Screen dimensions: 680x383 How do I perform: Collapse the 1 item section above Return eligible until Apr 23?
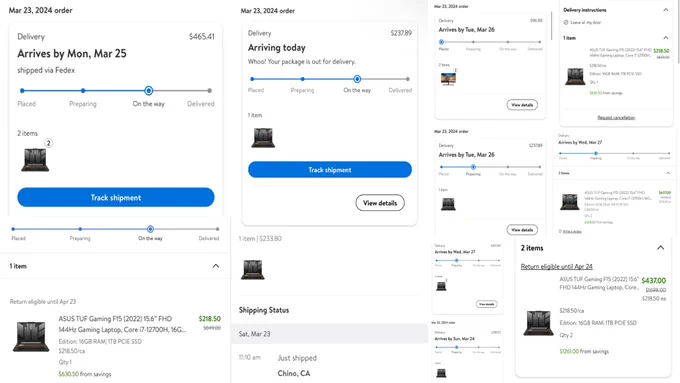216,266
